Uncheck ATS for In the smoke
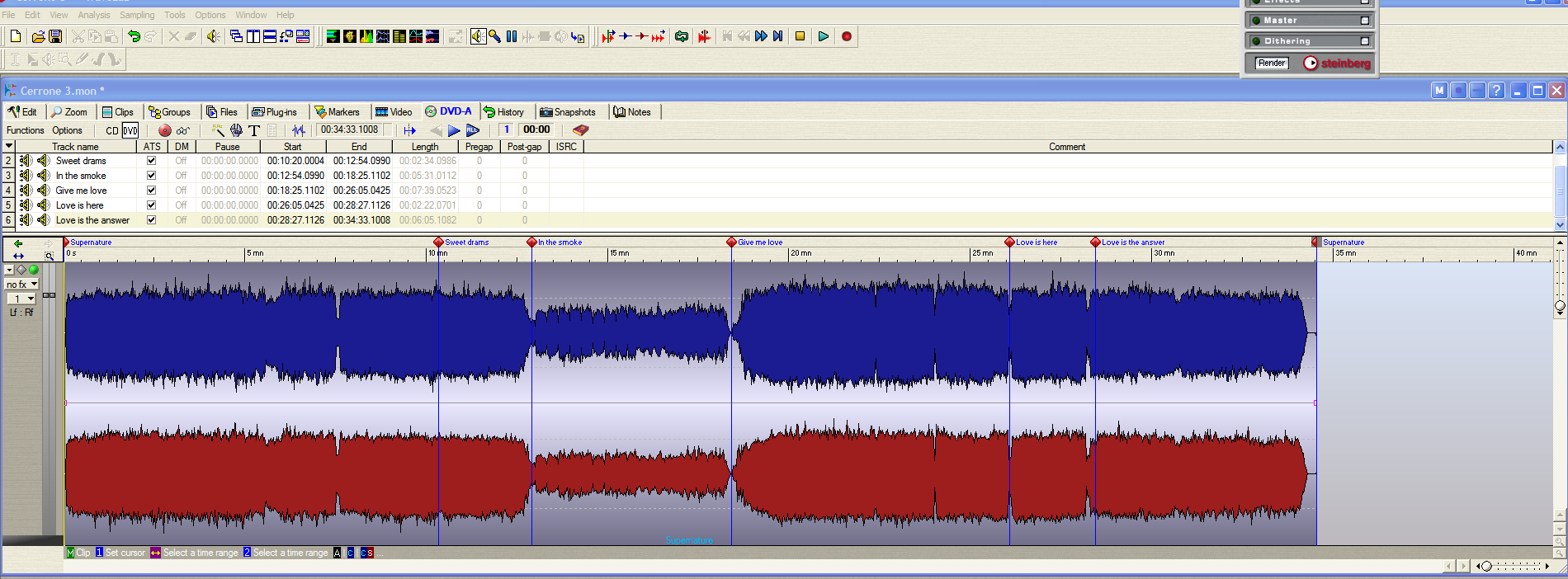 [x=151, y=176]
